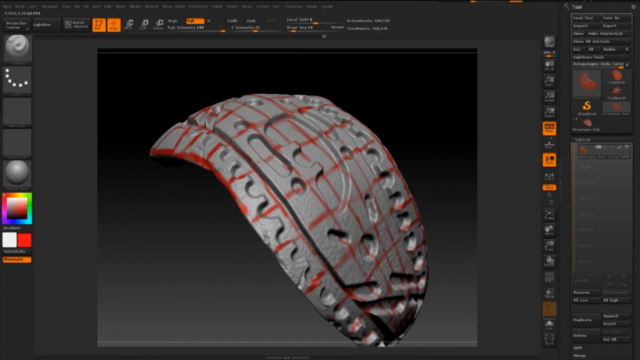This screenshot has height=360, width=640.
Task: Pick a color in the color picker
Action: coord(17,208)
